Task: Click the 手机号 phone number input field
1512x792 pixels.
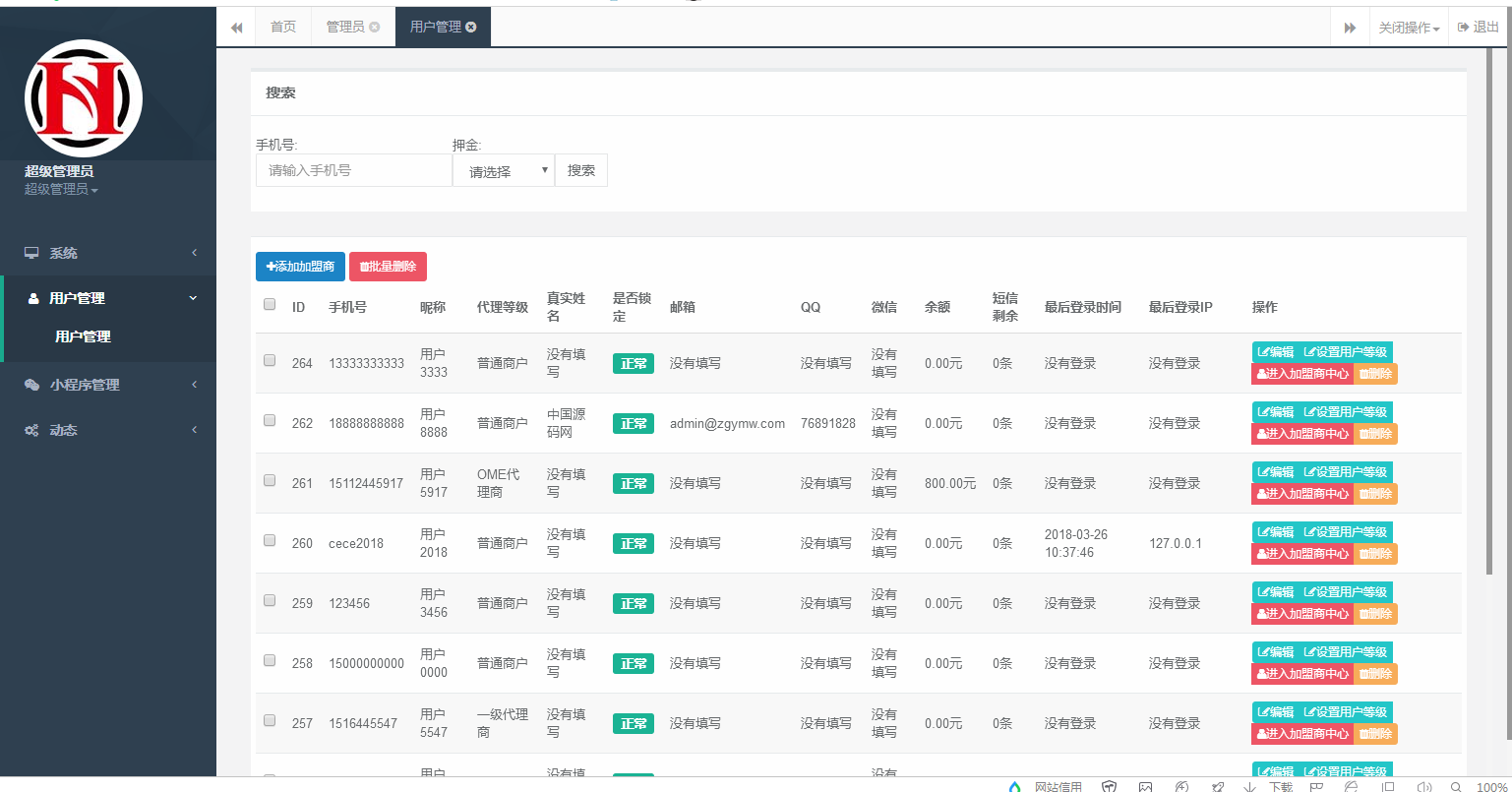Action: point(353,169)
